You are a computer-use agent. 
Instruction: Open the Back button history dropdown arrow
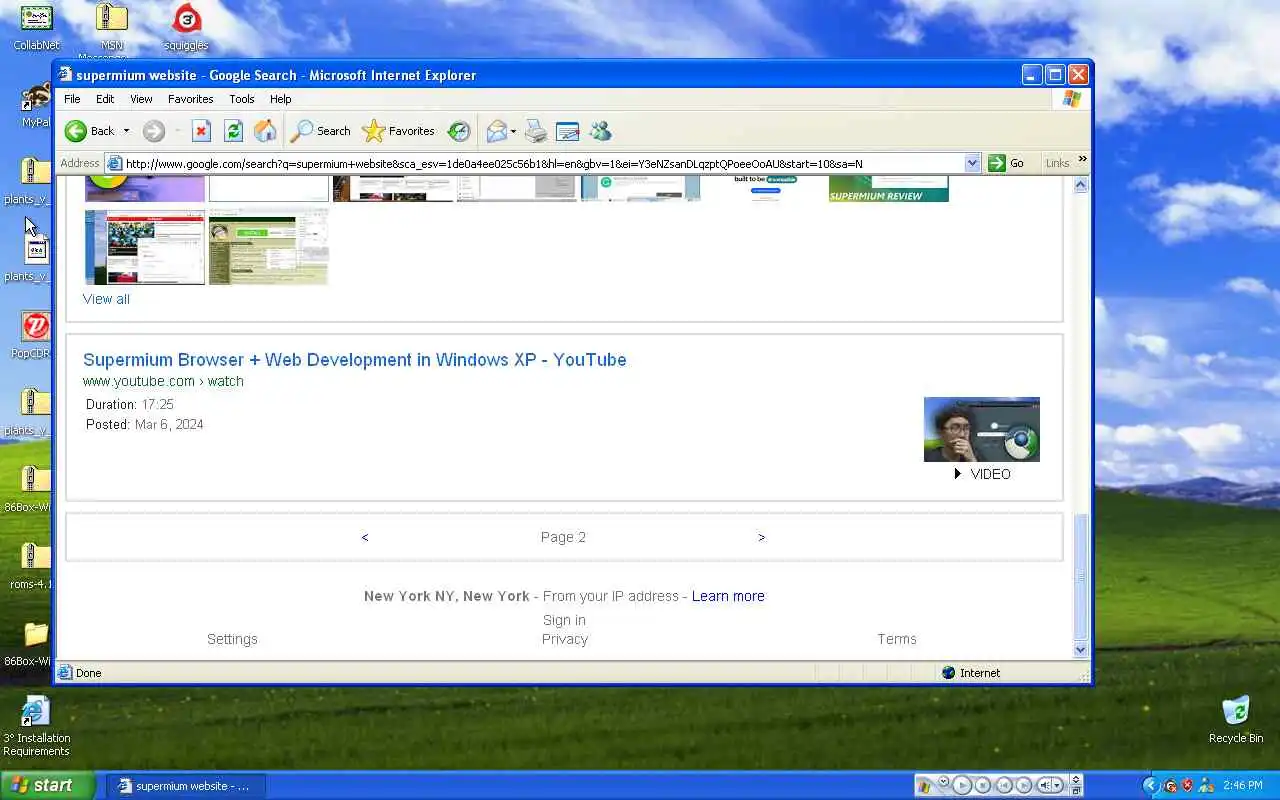click(x=126, y=131)
